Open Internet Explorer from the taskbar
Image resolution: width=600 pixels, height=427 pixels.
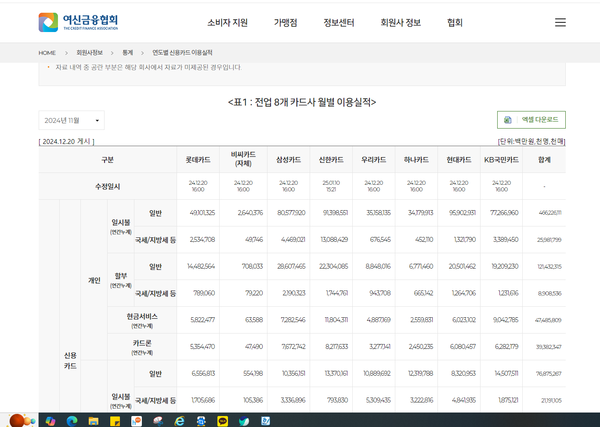[179, 421]
